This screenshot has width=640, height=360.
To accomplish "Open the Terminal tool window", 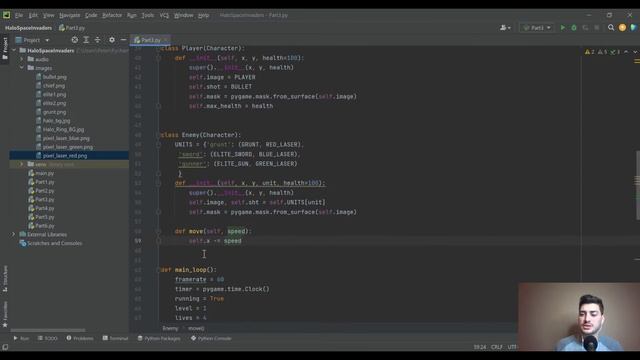I will 116,338.
